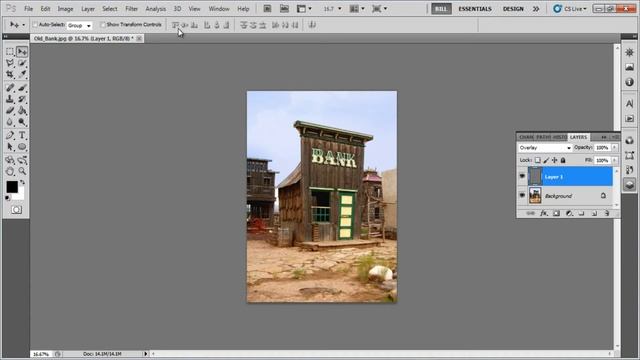Image resolution: width=640 pixels, height=360 pixels.
Task: Select the Eraser tool
Action: point(10,111)
